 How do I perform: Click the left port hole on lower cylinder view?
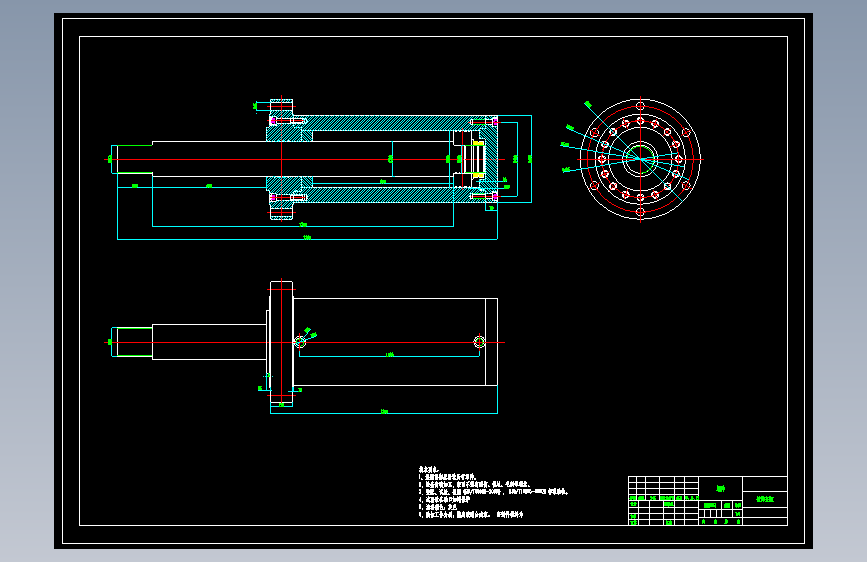click(300, 342)
